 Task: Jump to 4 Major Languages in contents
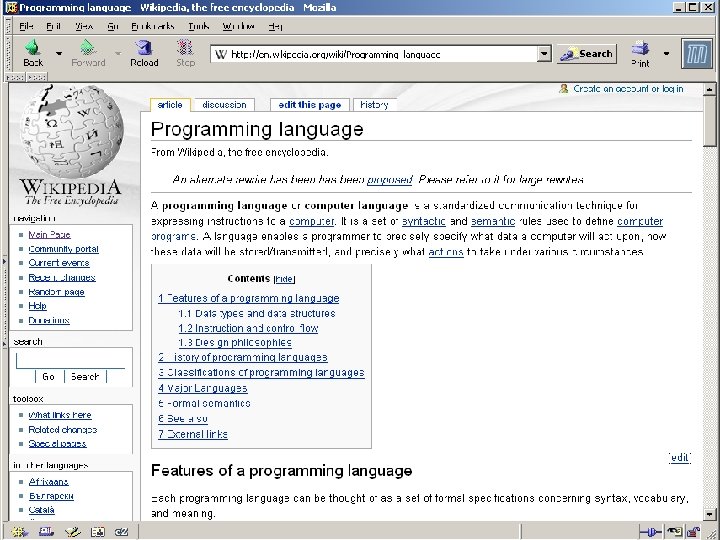point(202,388)
